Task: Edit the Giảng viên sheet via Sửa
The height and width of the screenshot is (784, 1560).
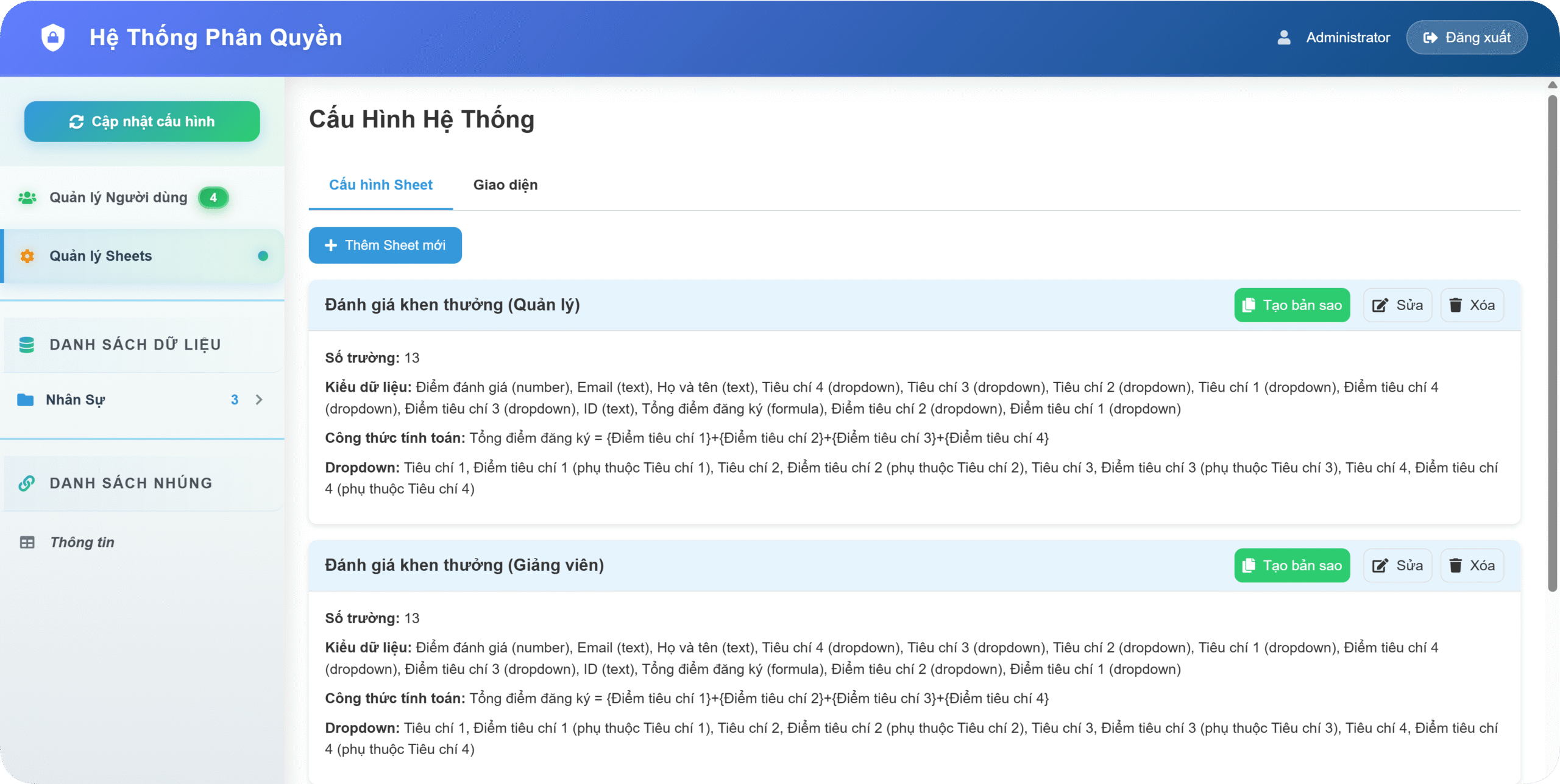Action: pos(1397,565)
